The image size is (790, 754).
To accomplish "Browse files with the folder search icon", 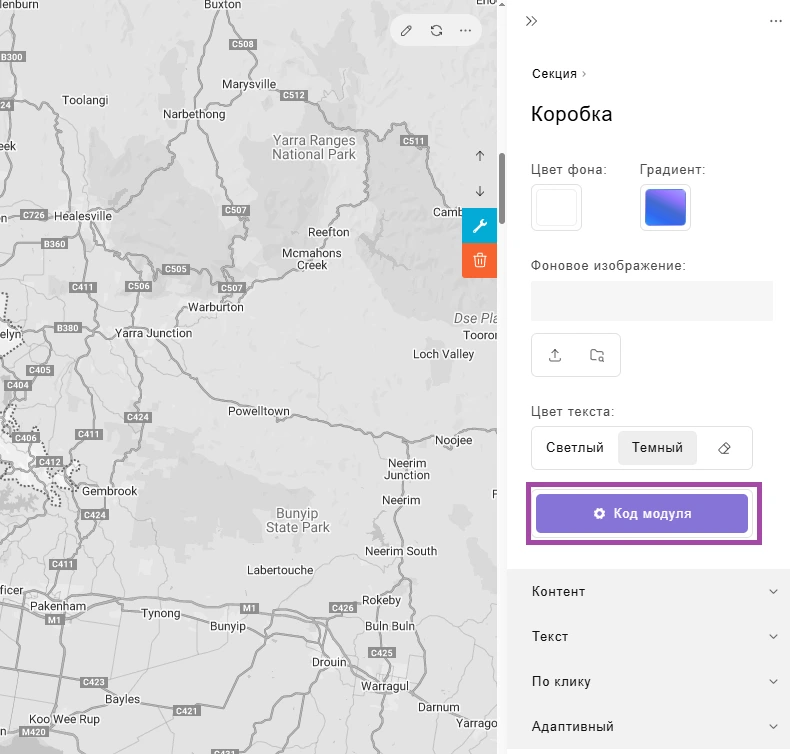I will pos(597,355).
